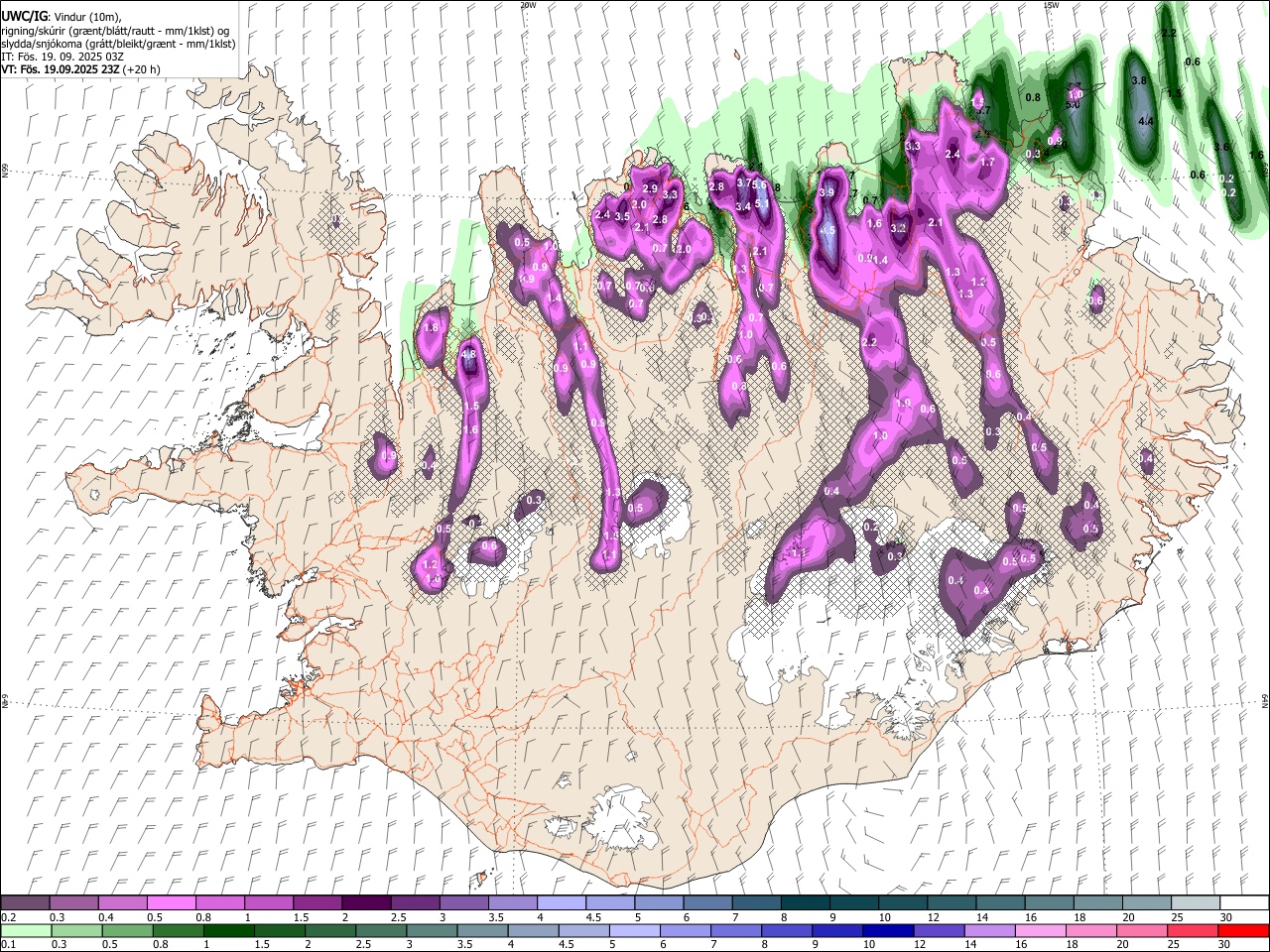This screenshot has height=952, width=1270.
Task: Click the dark teal swatch at 9 in the top scale
Action: [x=852, y=903]
